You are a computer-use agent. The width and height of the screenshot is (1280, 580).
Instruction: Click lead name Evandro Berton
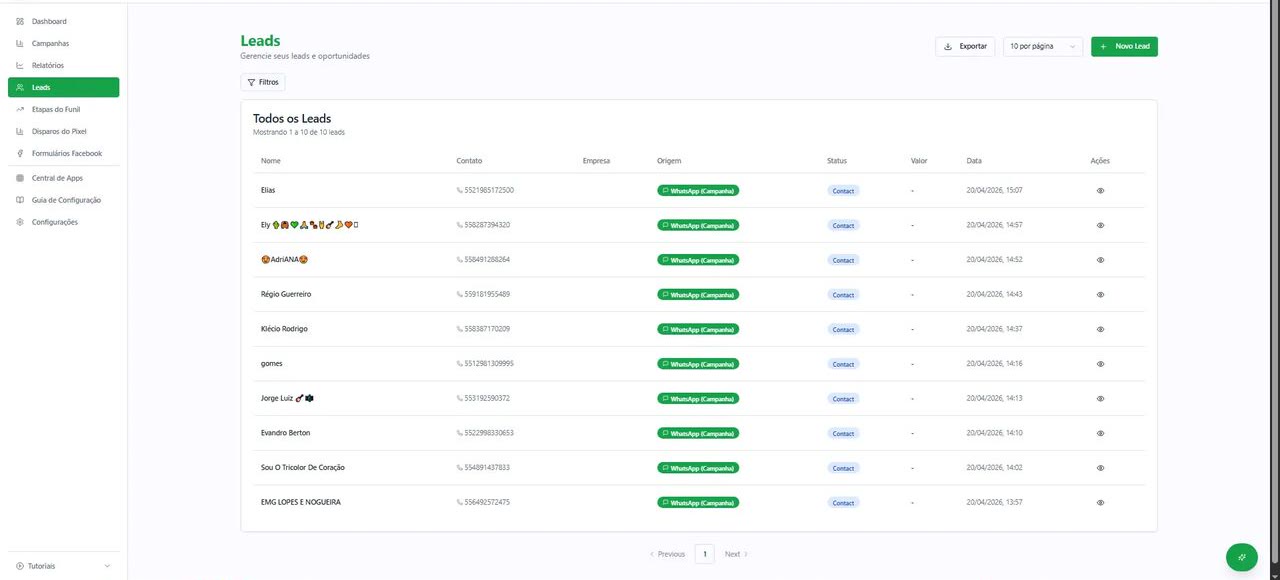point(285,433)
